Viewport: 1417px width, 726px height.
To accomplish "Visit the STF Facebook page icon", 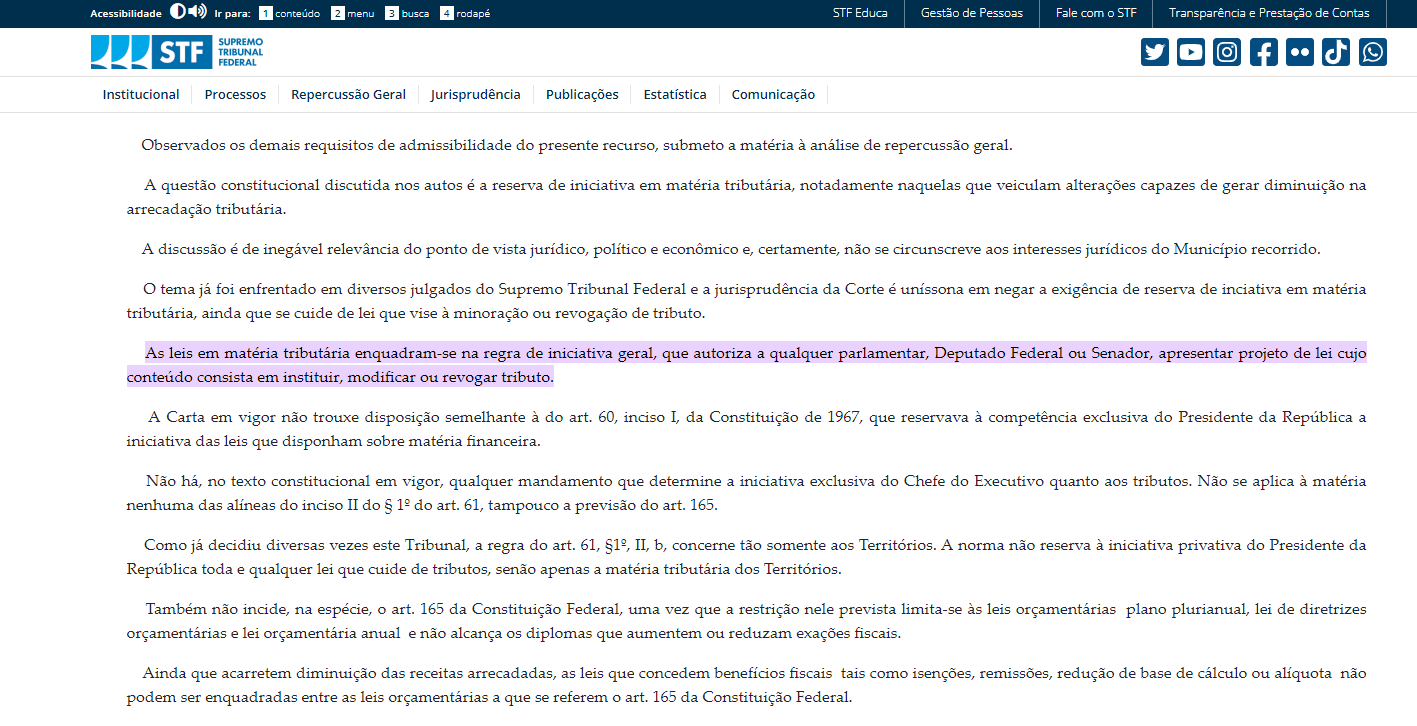I will point(1263,52).
